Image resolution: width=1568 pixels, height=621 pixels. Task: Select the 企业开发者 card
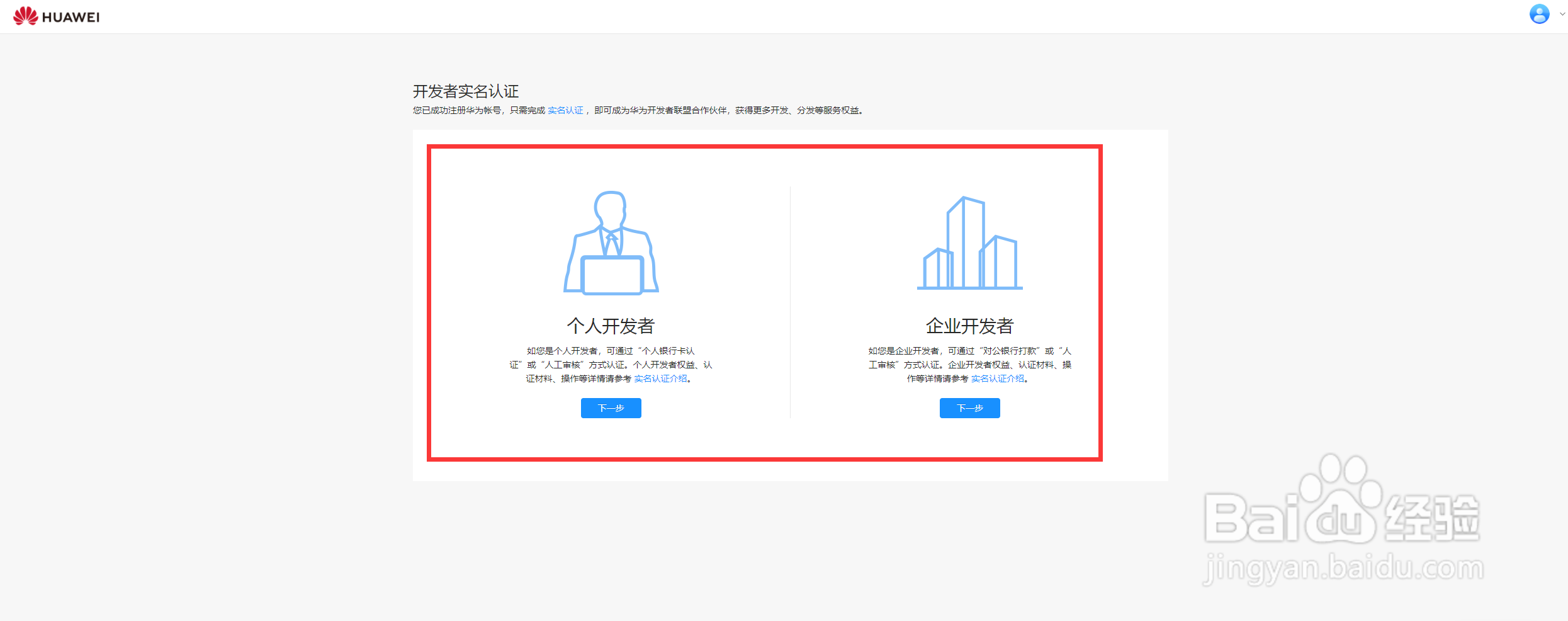[969, 302]
